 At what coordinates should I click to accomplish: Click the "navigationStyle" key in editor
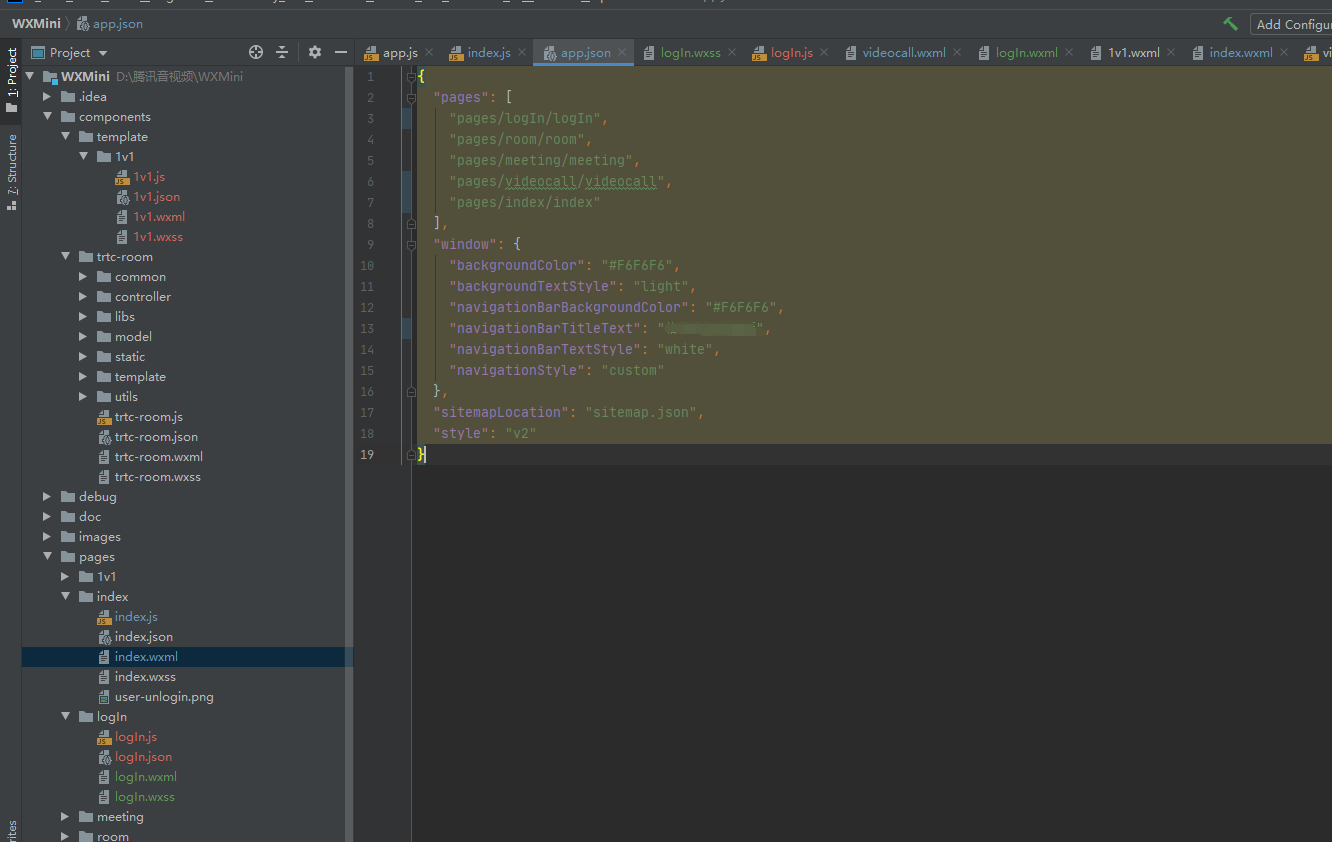(x=517, y=370)
